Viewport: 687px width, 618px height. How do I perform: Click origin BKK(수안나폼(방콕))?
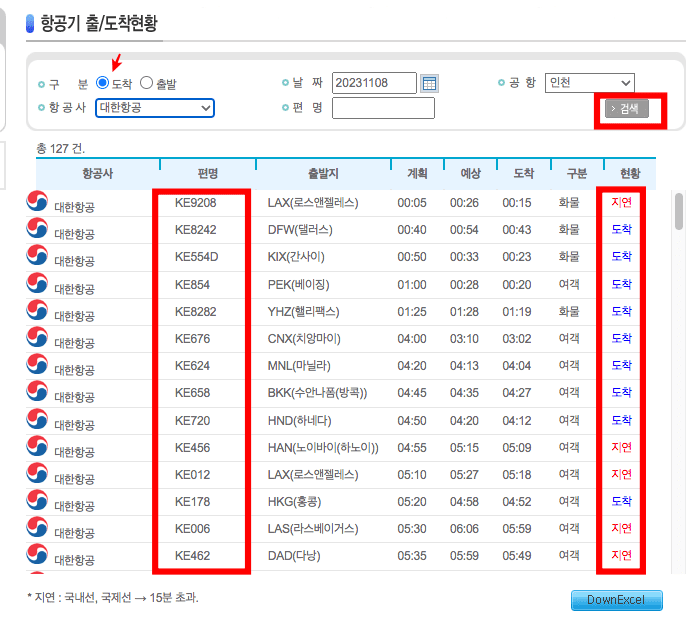[x=318, y=393]
